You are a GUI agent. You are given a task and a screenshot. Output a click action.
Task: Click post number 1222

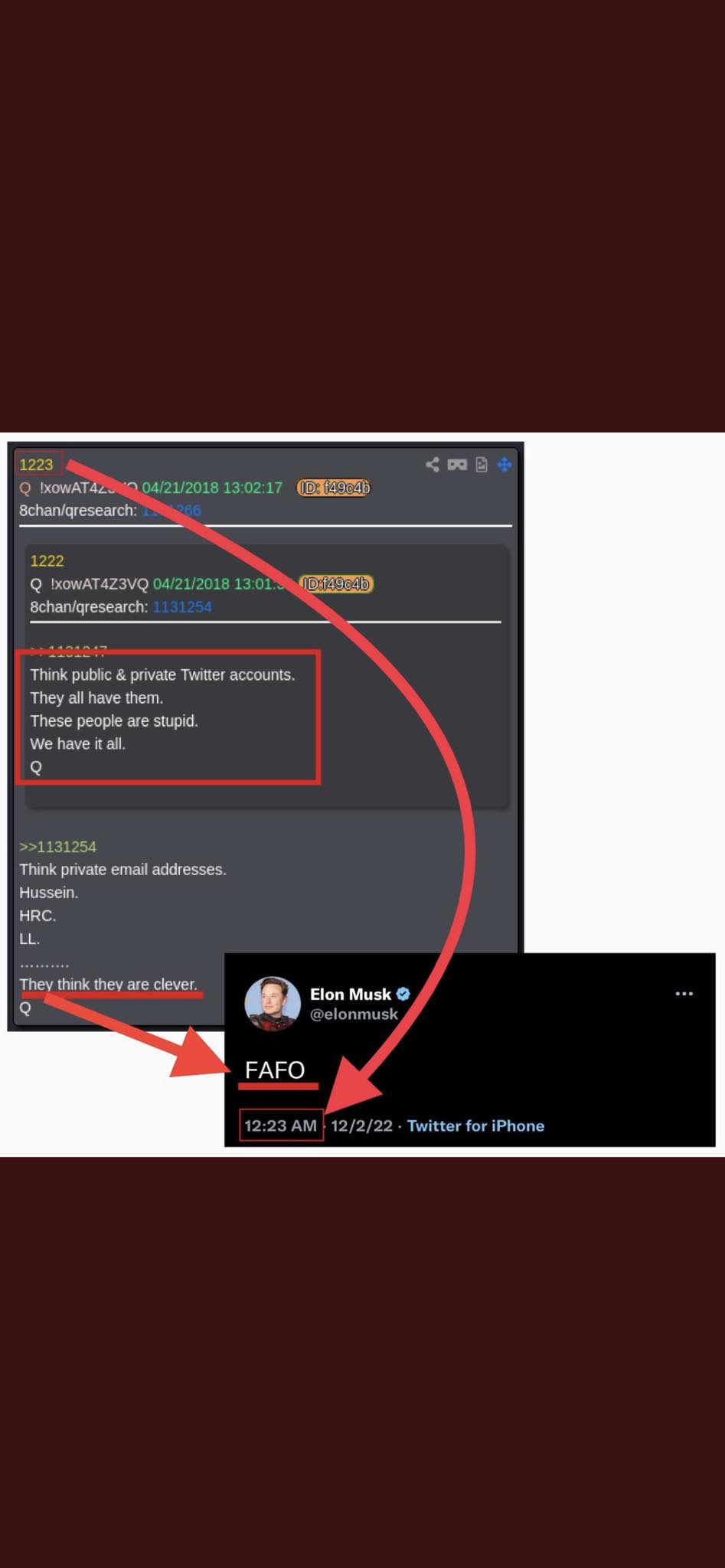[x=47, y=561]
